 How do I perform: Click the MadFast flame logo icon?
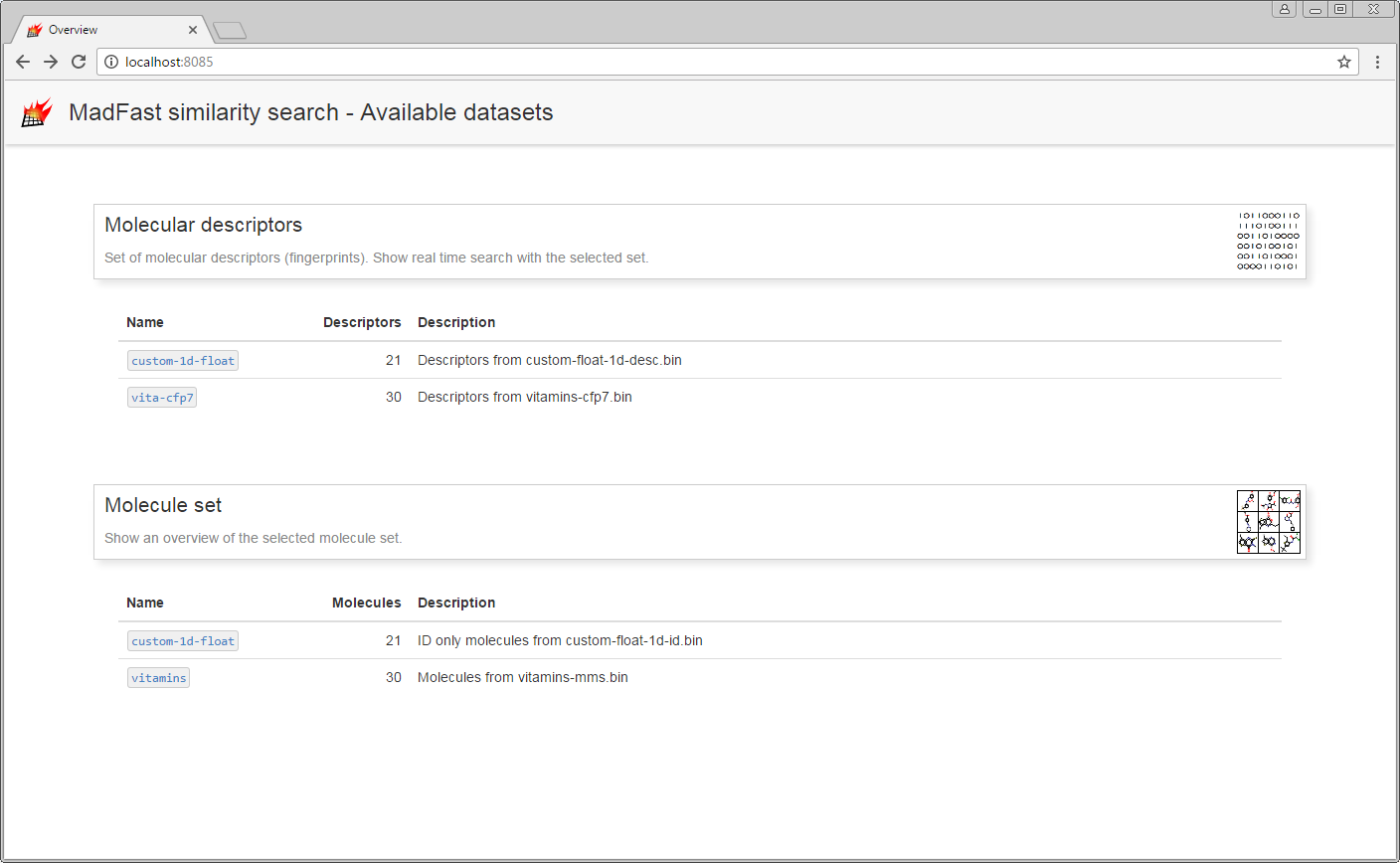[37, 112]
